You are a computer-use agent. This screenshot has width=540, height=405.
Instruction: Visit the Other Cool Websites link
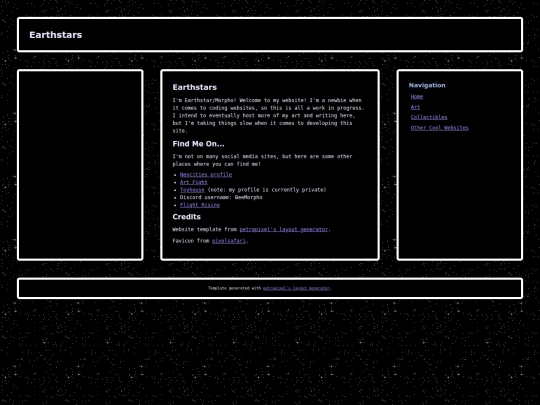pyautogui.click(x=439, y=128)
